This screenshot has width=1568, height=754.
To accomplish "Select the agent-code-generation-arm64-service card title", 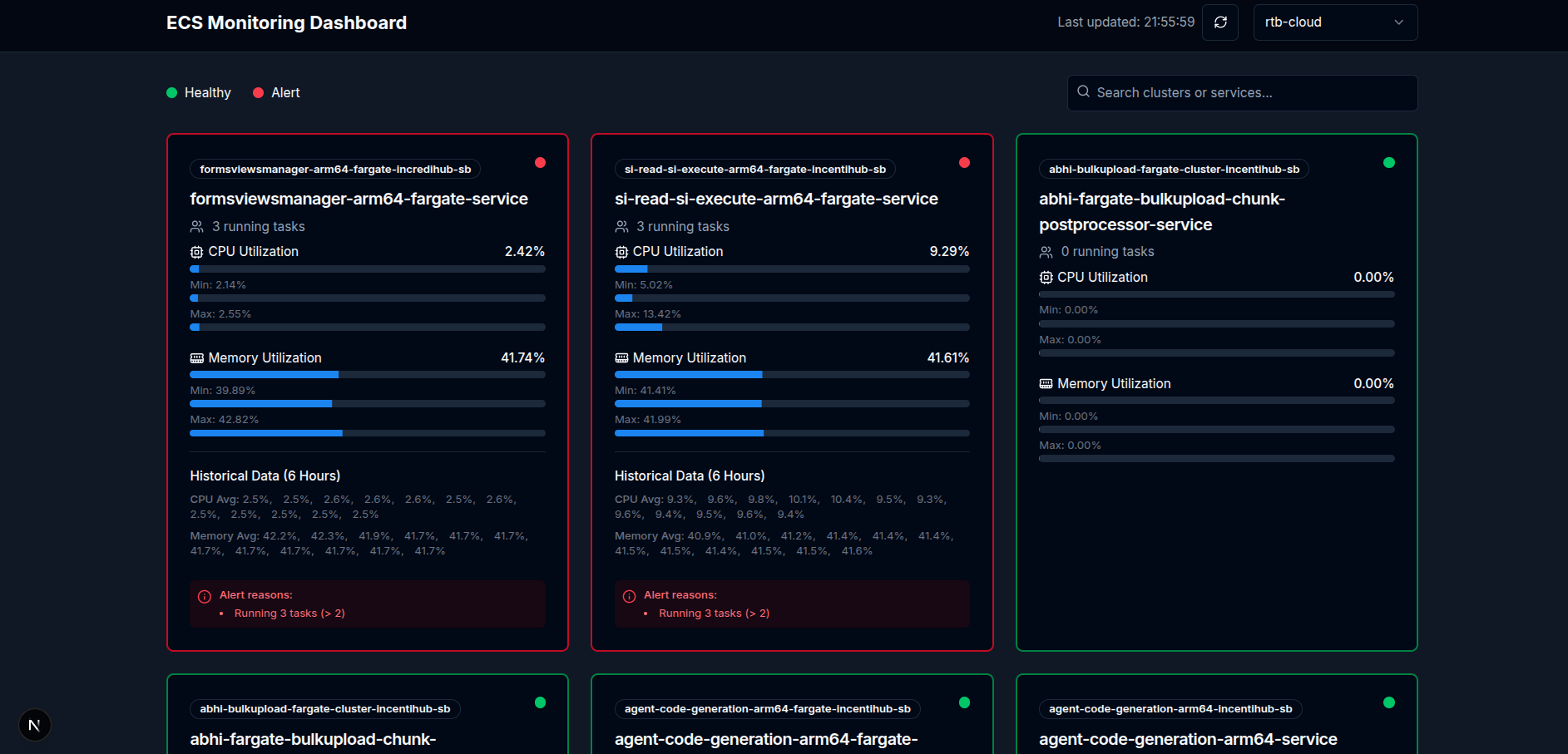I will (x=1187, y=739).
